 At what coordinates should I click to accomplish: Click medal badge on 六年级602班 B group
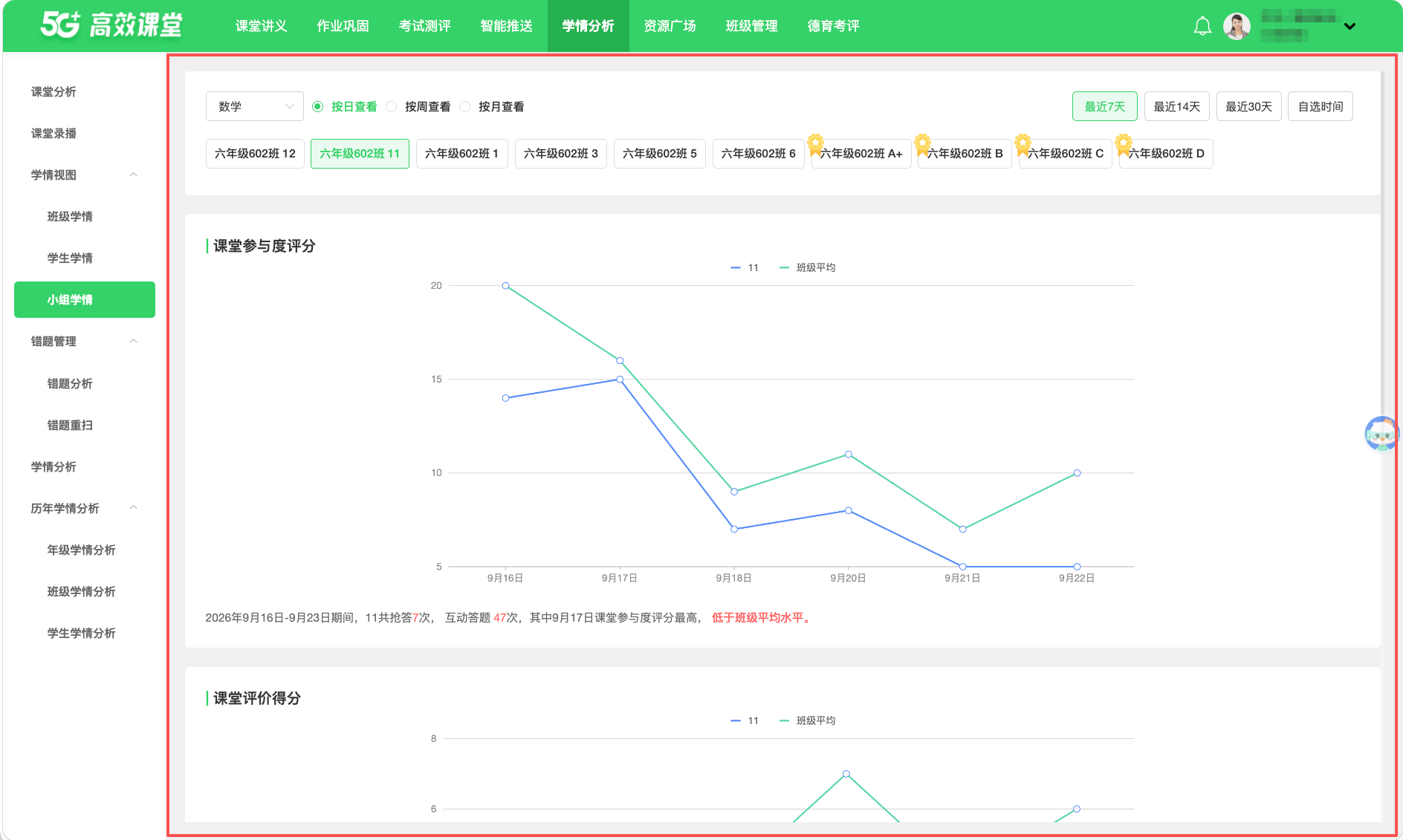click(x=922, y=144)
